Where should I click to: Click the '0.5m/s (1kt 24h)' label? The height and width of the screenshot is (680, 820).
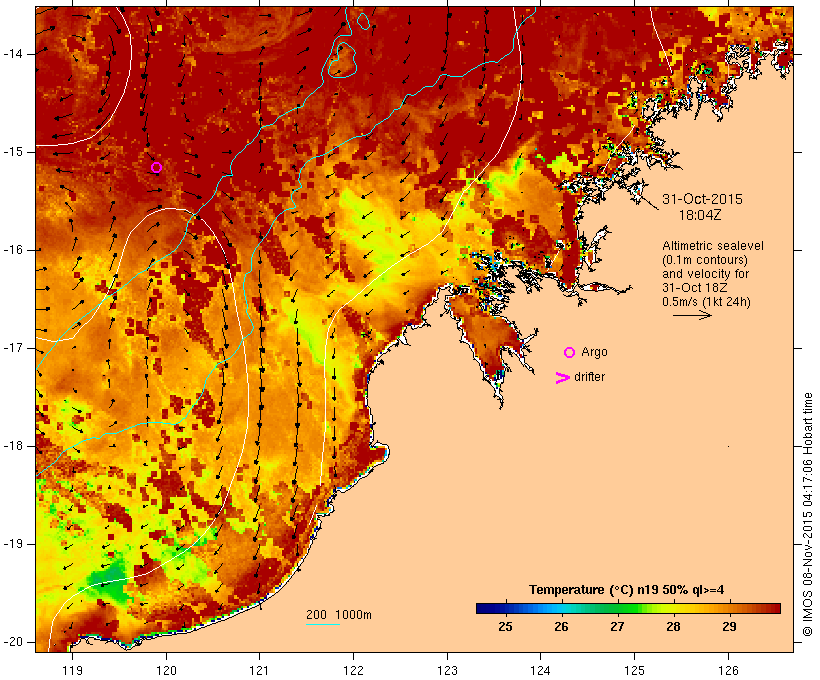coord(706,302)
